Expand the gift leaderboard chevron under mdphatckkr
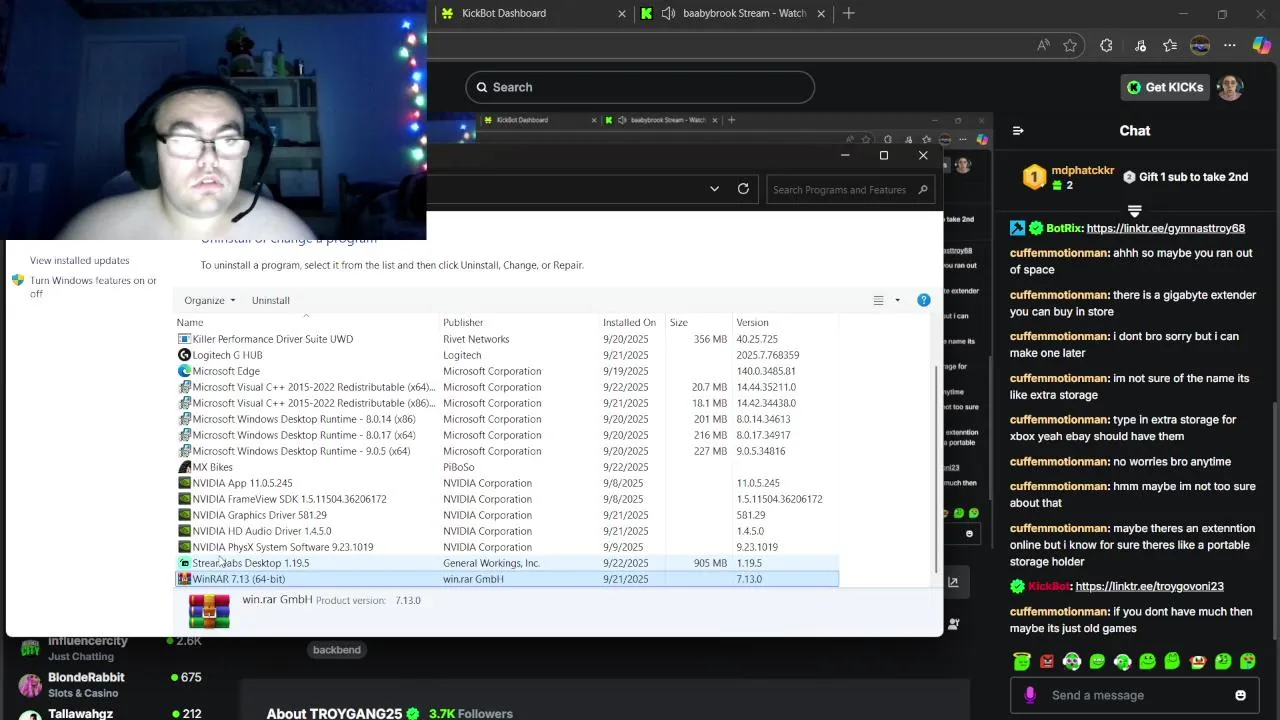 pyautogui.click(x=1134, y=211)
